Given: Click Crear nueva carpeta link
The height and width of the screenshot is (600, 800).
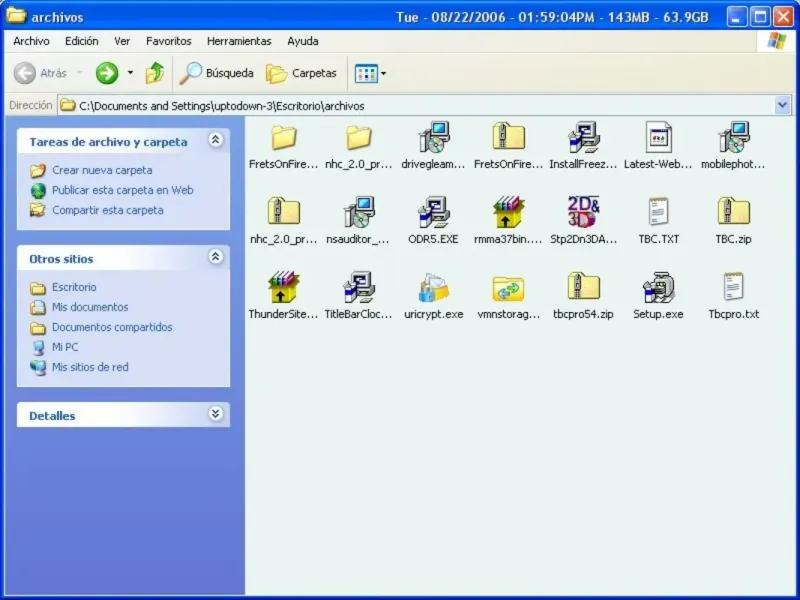Looking at the screenshot, I should (x=102, y=170).
